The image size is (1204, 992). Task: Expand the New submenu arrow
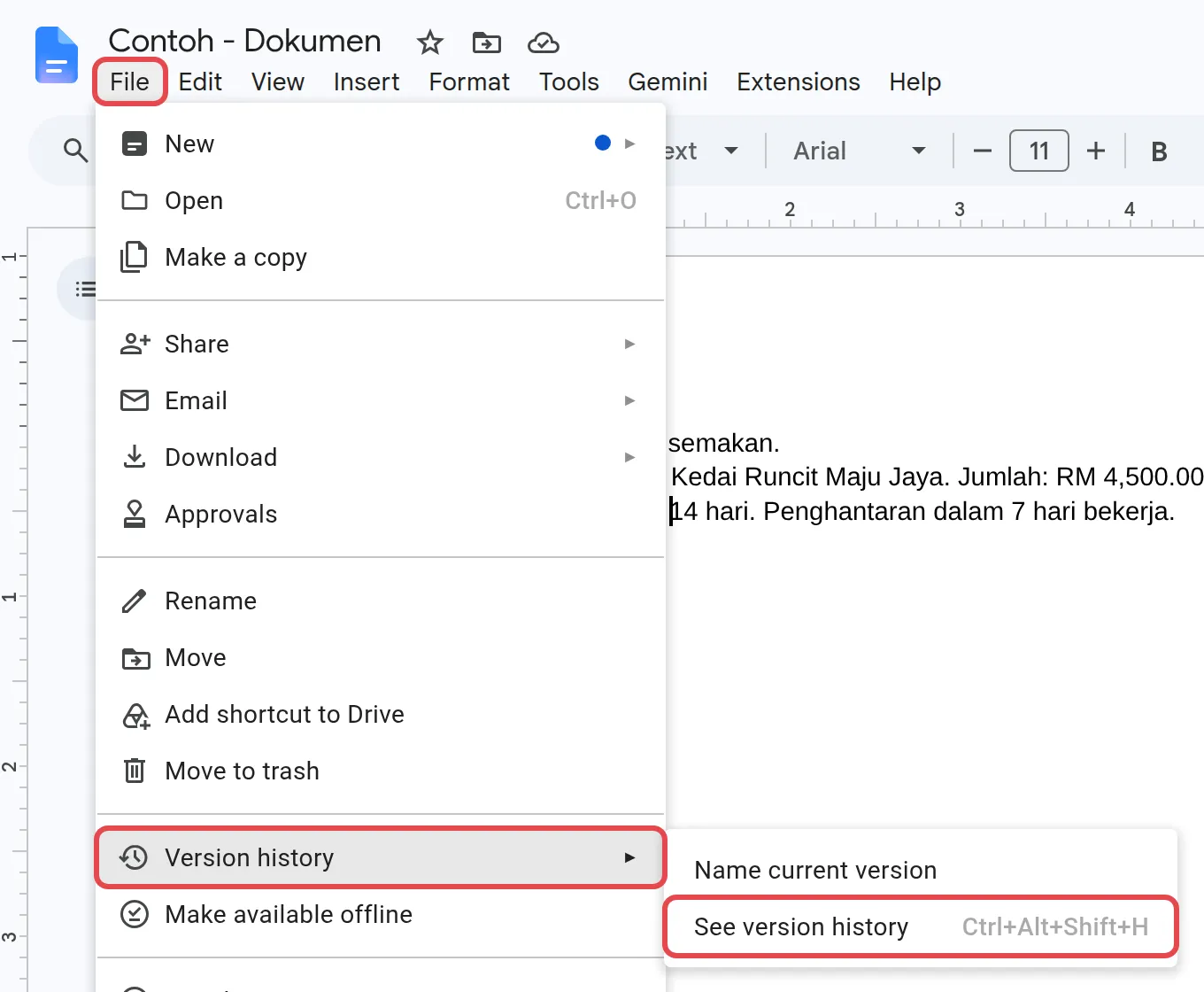pos(629,143)
